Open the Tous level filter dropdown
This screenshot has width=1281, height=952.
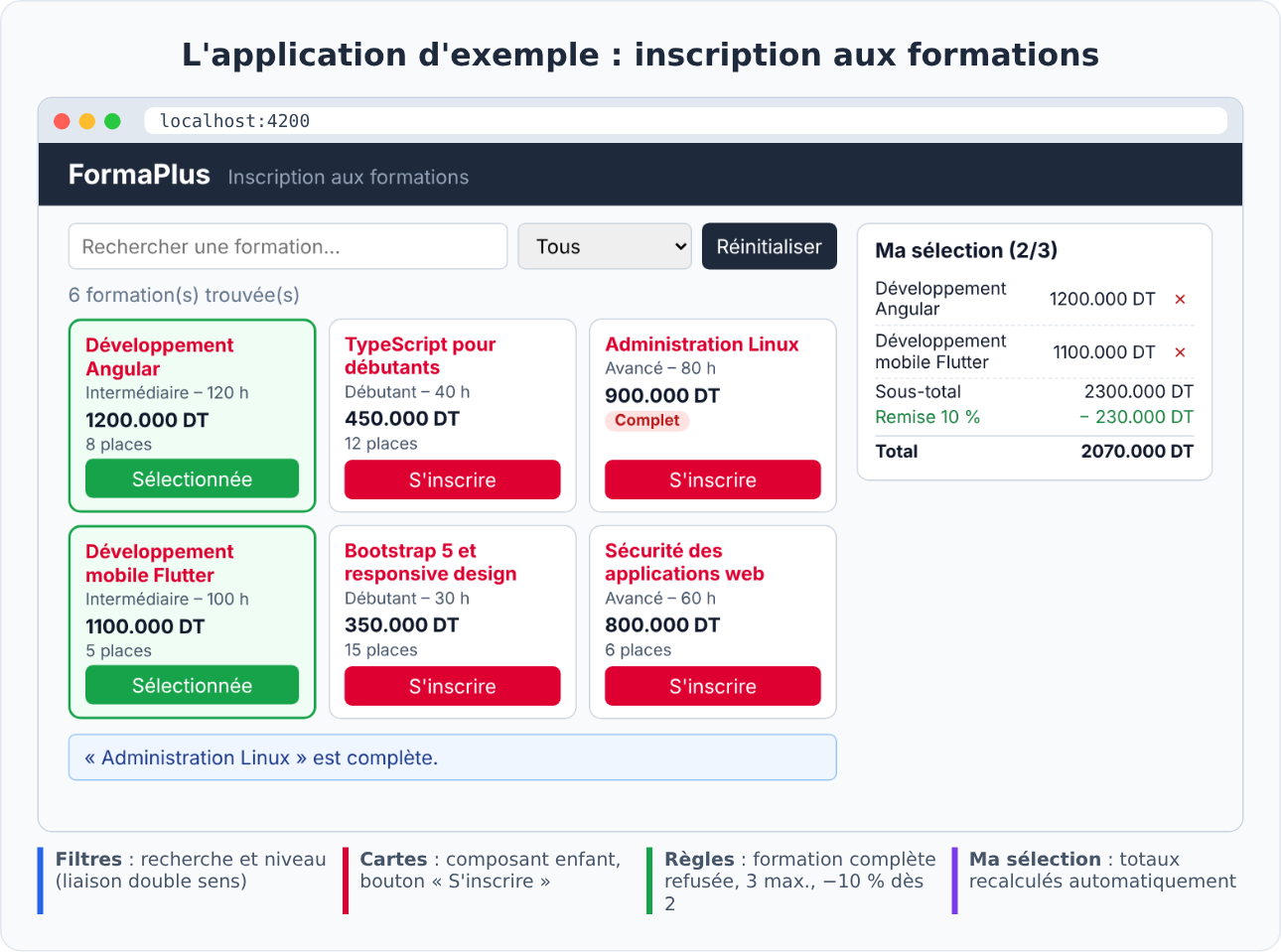605,246
